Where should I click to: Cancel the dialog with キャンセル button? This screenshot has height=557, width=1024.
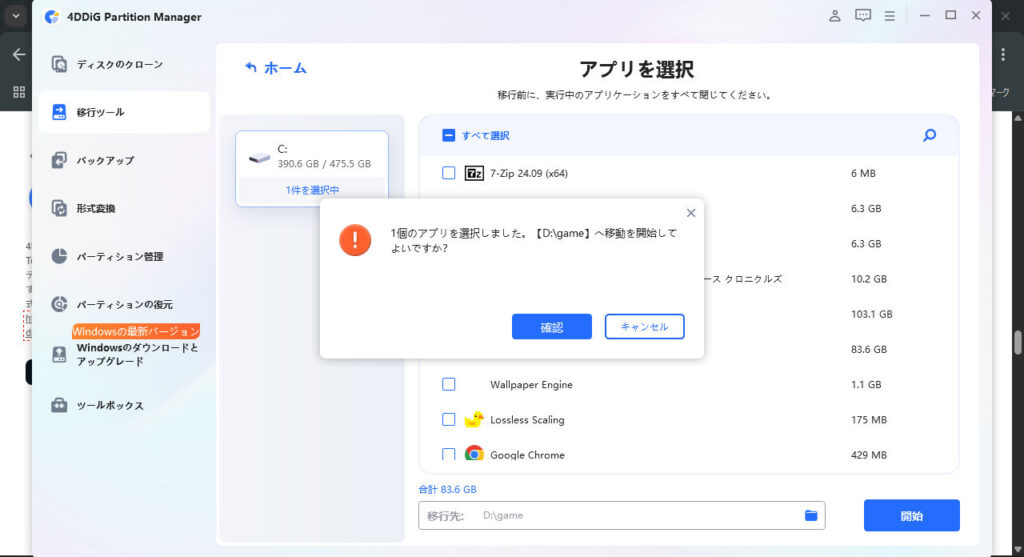point(644,326)
